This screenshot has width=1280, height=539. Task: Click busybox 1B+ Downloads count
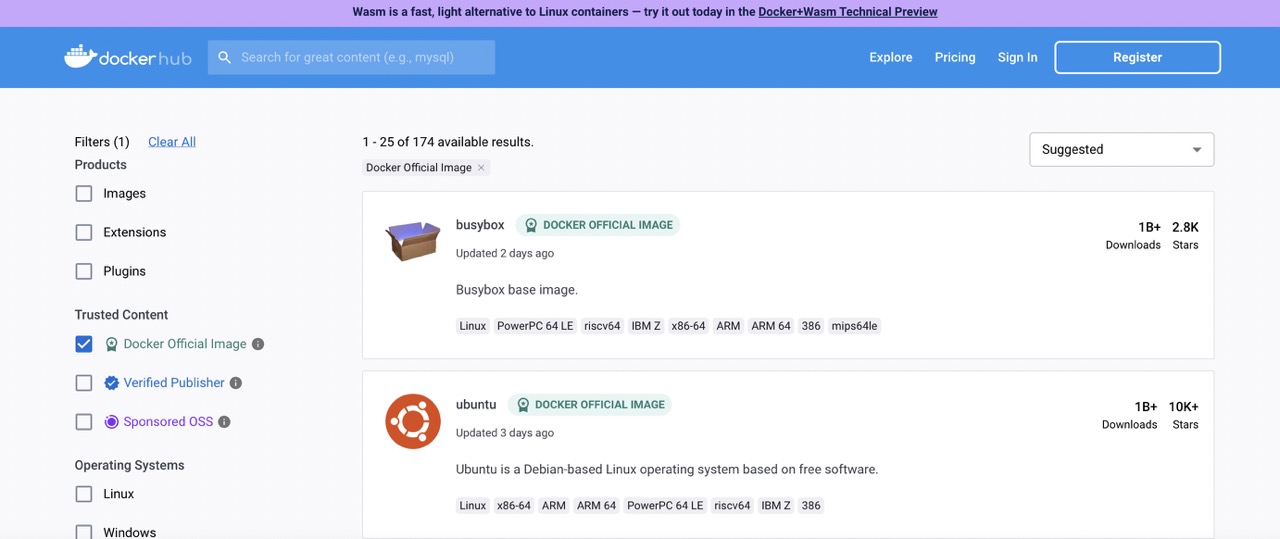click(x=1149, y=227)
